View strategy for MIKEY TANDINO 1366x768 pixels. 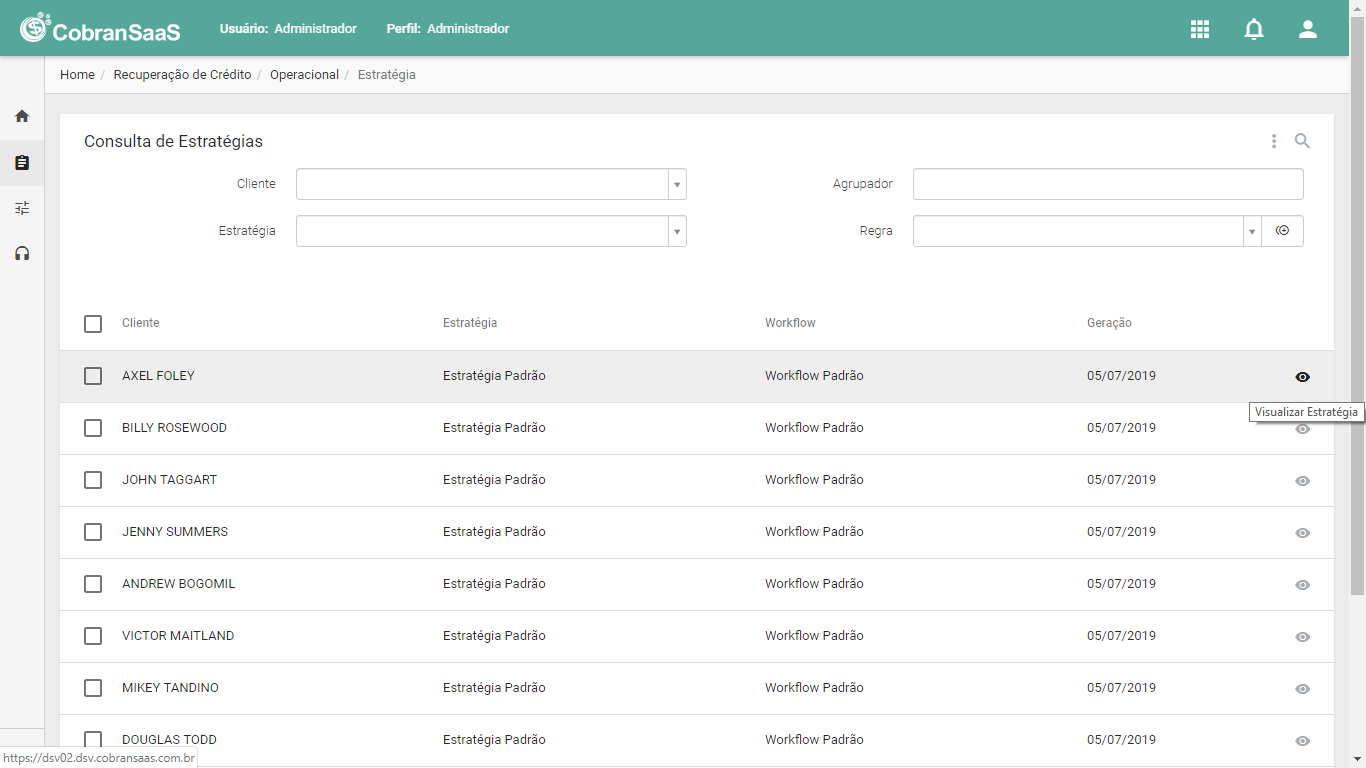click(x=1302, y=689)
